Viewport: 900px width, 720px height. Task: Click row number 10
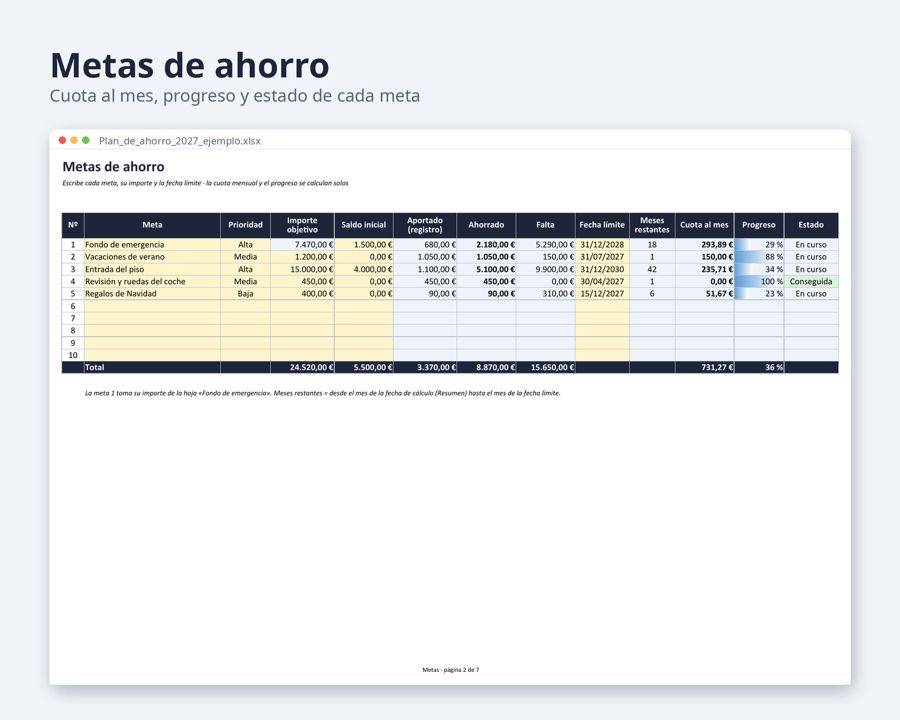[x=73, y=355]
